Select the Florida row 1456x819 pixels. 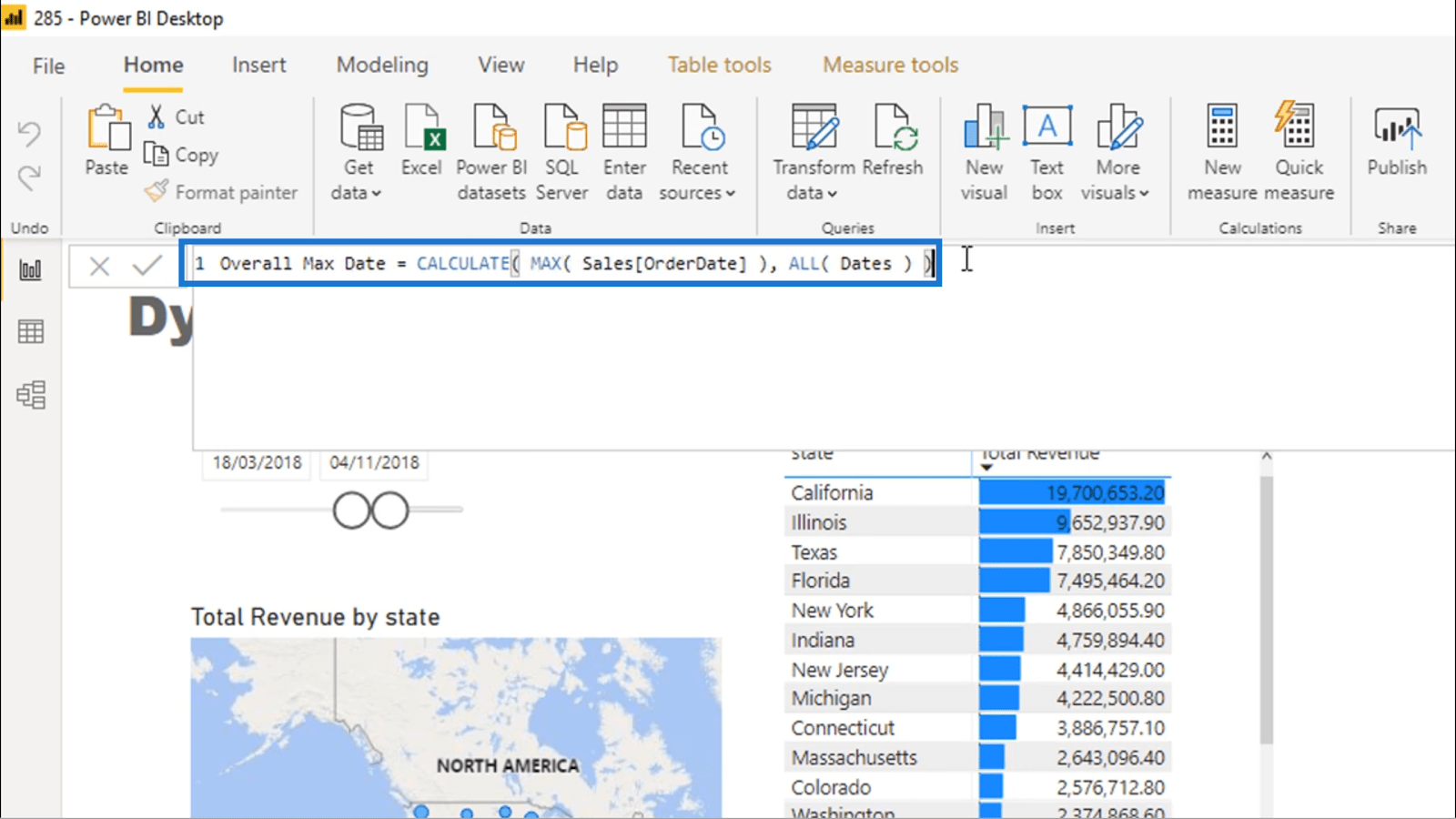point(977,581)
